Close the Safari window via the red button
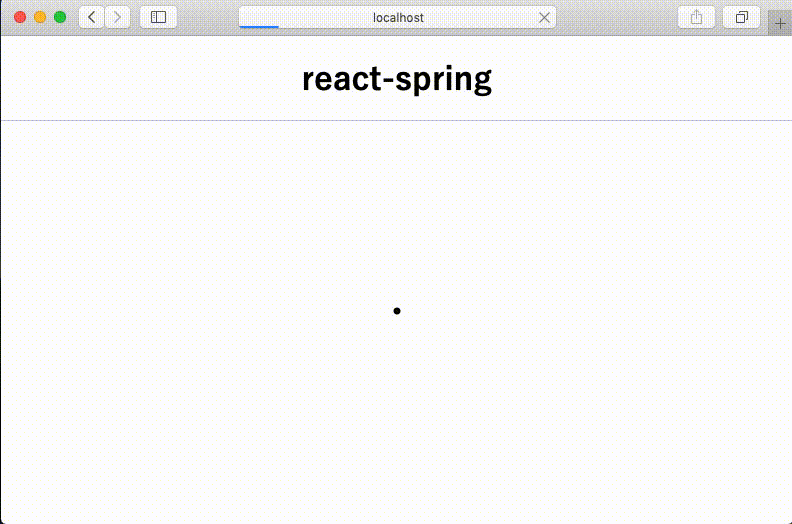The width and height of the screenshot is (792, 524). tap(20, 17)
